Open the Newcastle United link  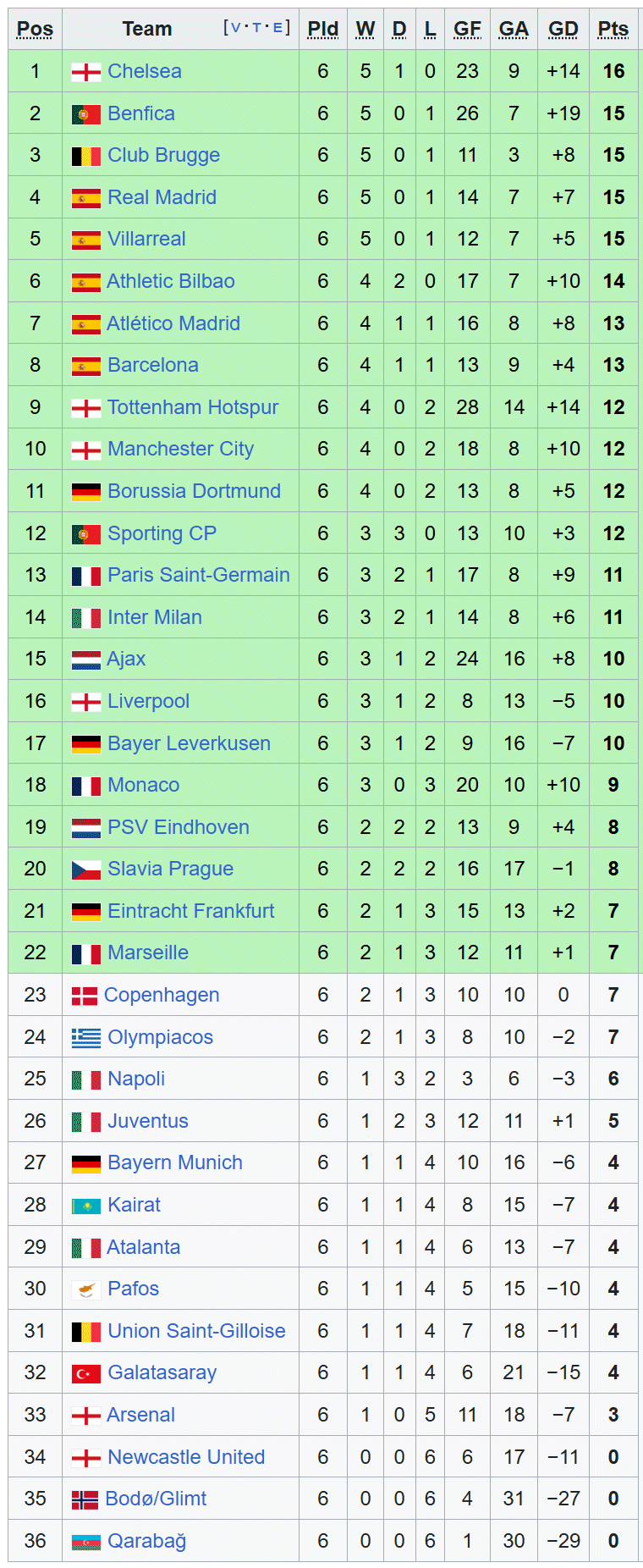pyautogui.click(x=186, y=1457)
